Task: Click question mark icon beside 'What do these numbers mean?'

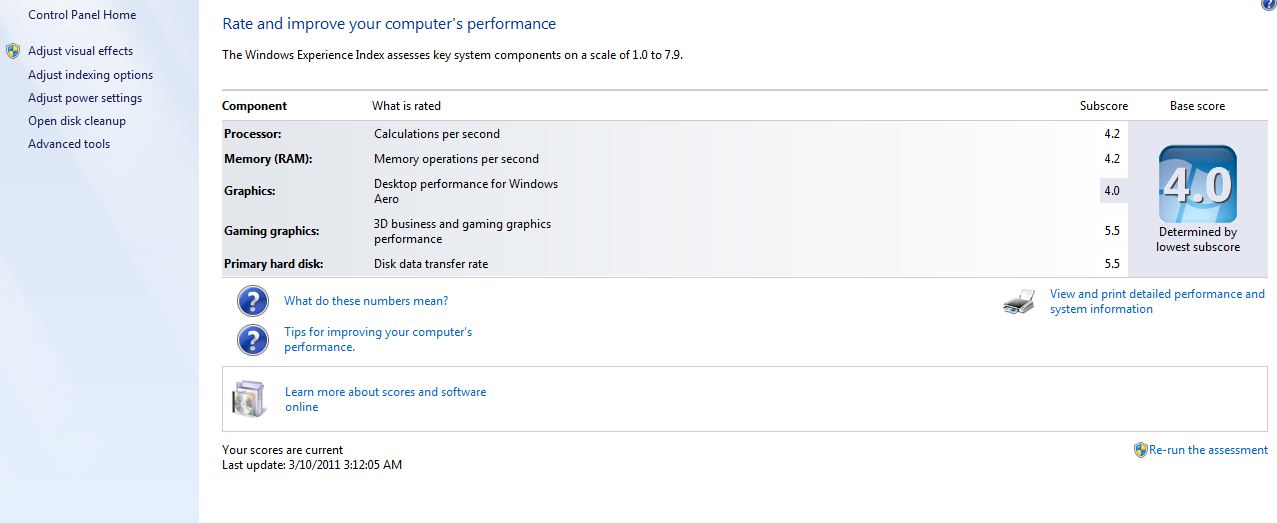Action: [x=253, y=301]
